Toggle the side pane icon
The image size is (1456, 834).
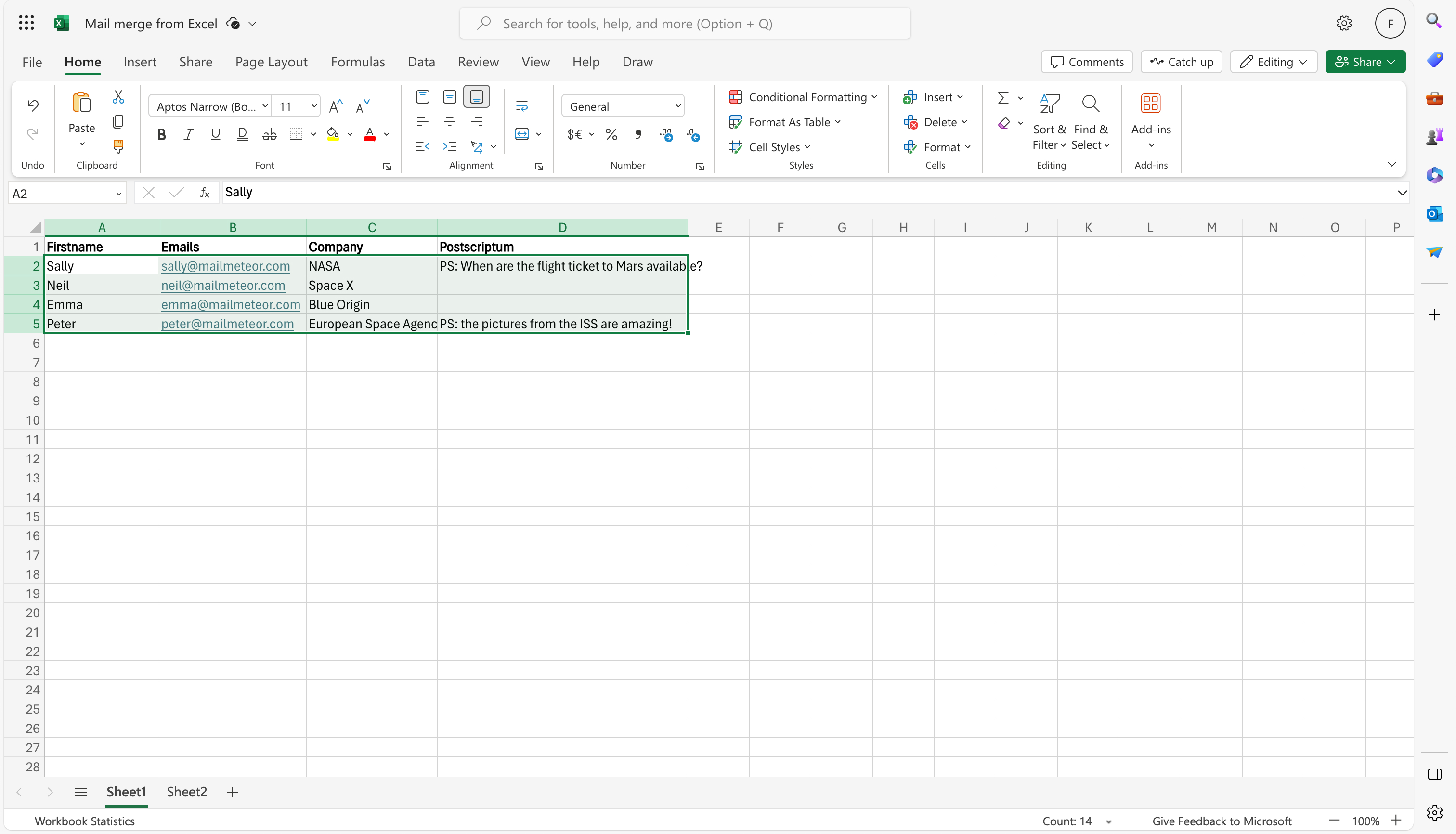tap(1434, 774)
